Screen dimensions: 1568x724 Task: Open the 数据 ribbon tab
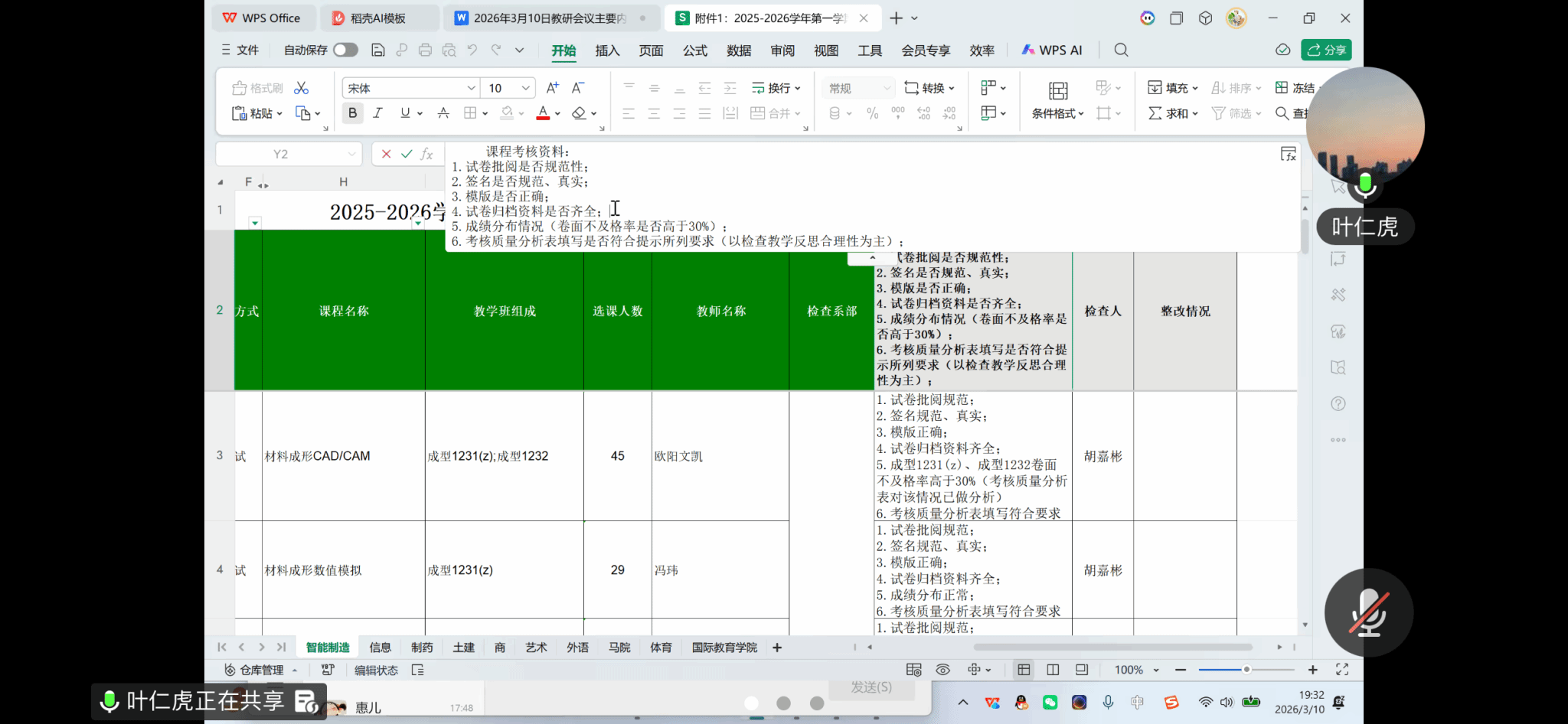pyautogui.click(x=739, y=51)
